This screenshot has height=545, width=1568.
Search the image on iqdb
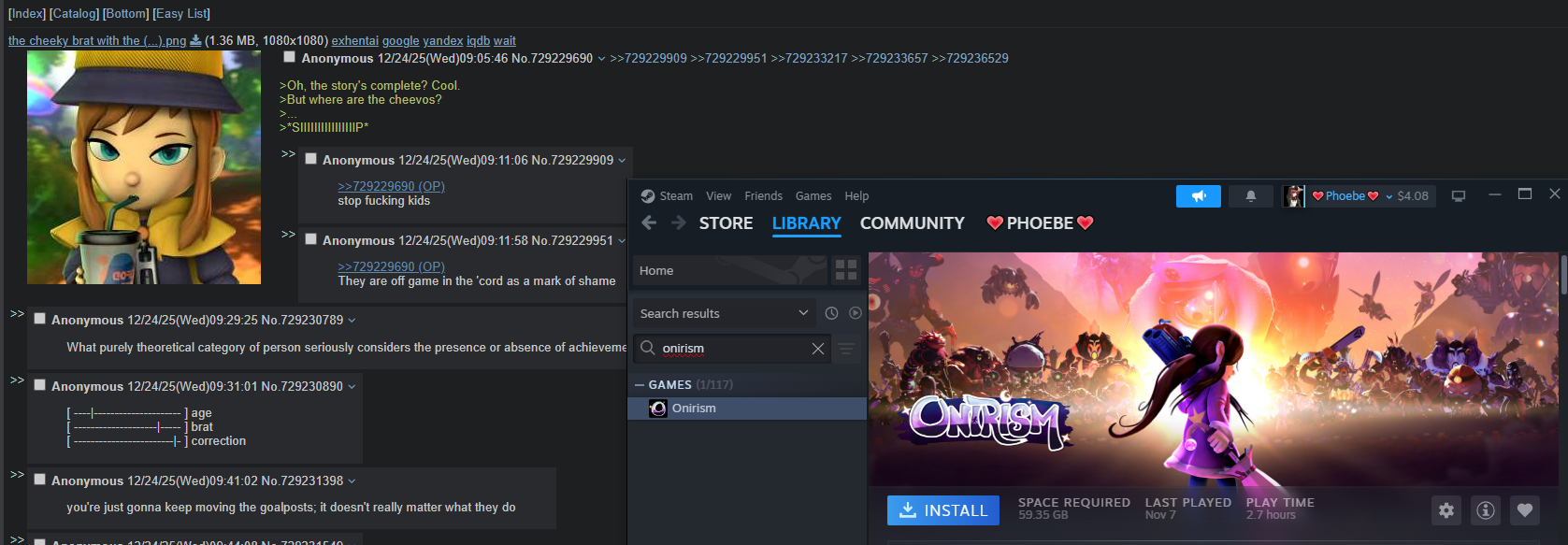coord(478,40)
